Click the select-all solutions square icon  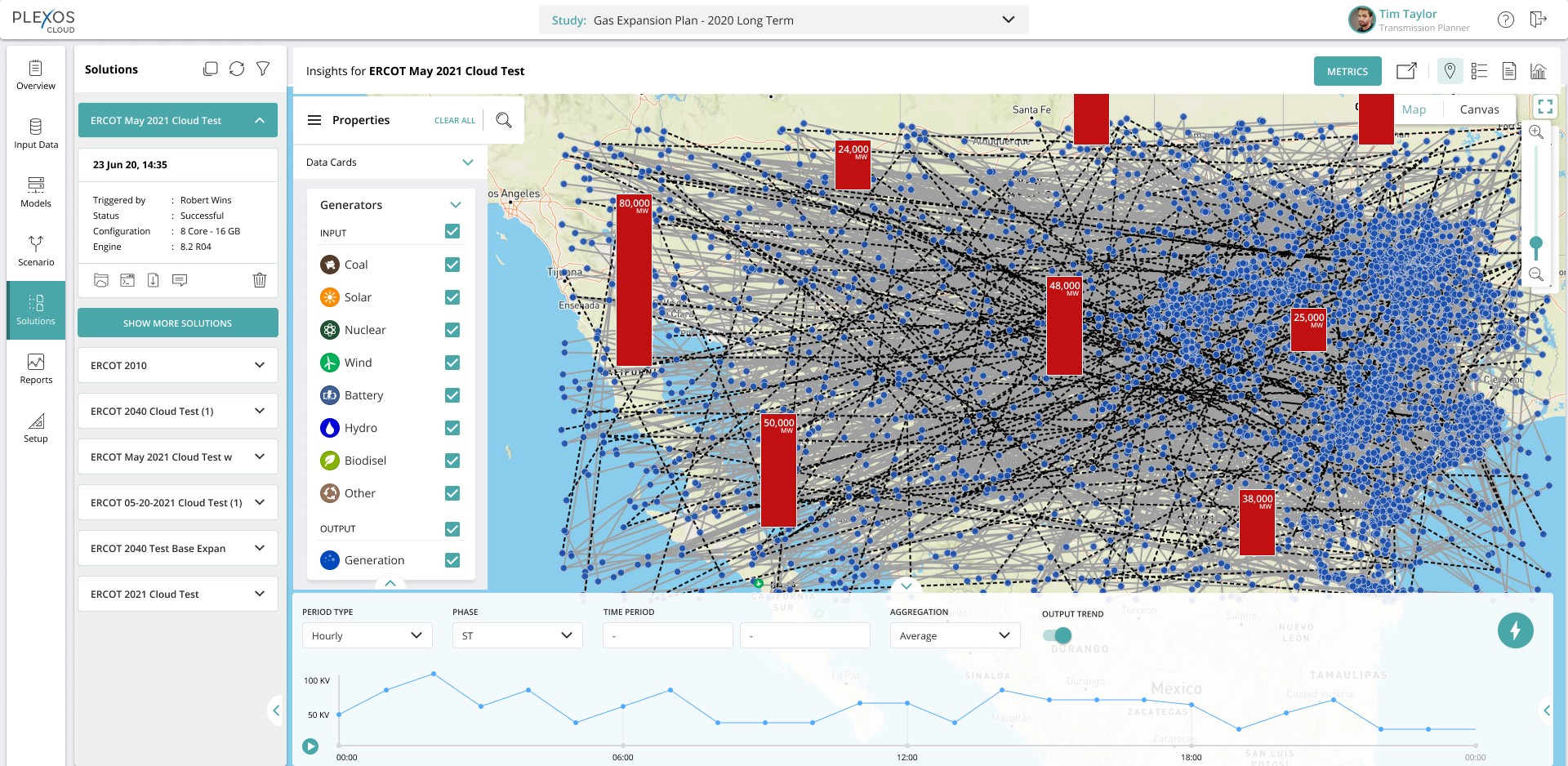tap(211, 69)
